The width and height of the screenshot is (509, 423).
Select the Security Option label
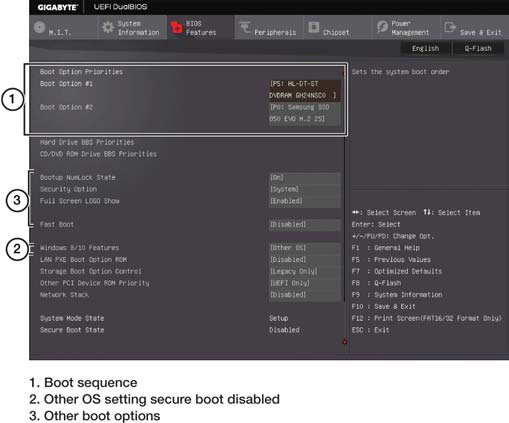tap(68, 189)
